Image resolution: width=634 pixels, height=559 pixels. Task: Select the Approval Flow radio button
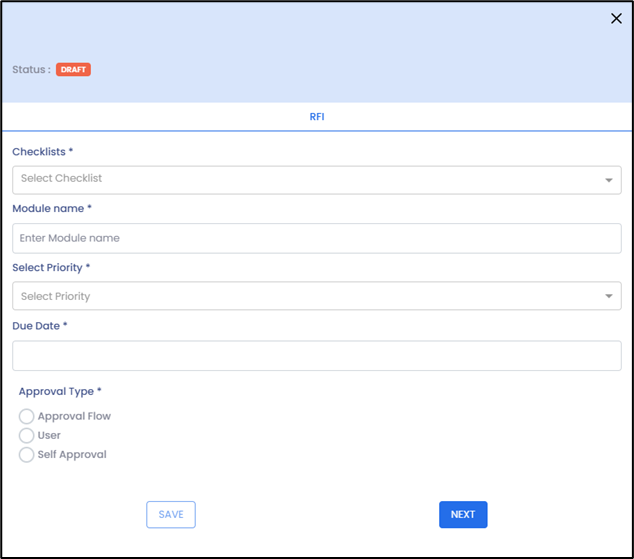[27, 417]
